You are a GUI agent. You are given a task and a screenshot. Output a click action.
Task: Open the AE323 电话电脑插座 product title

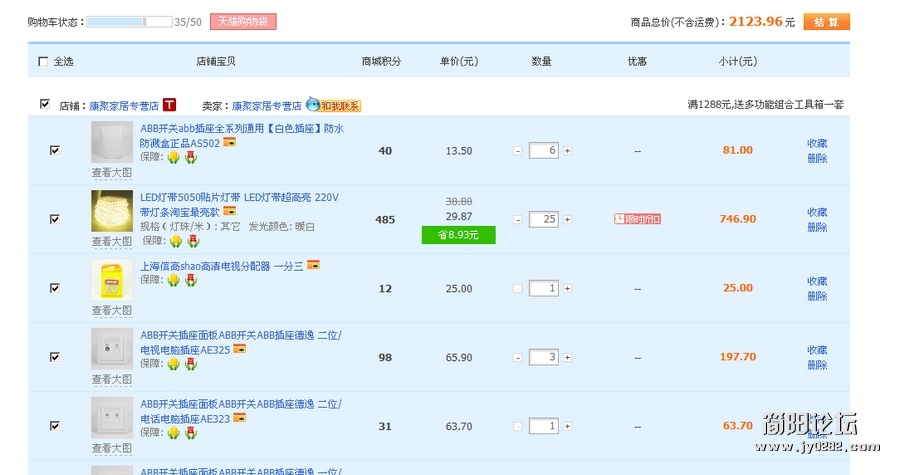[x=241, y=411]
